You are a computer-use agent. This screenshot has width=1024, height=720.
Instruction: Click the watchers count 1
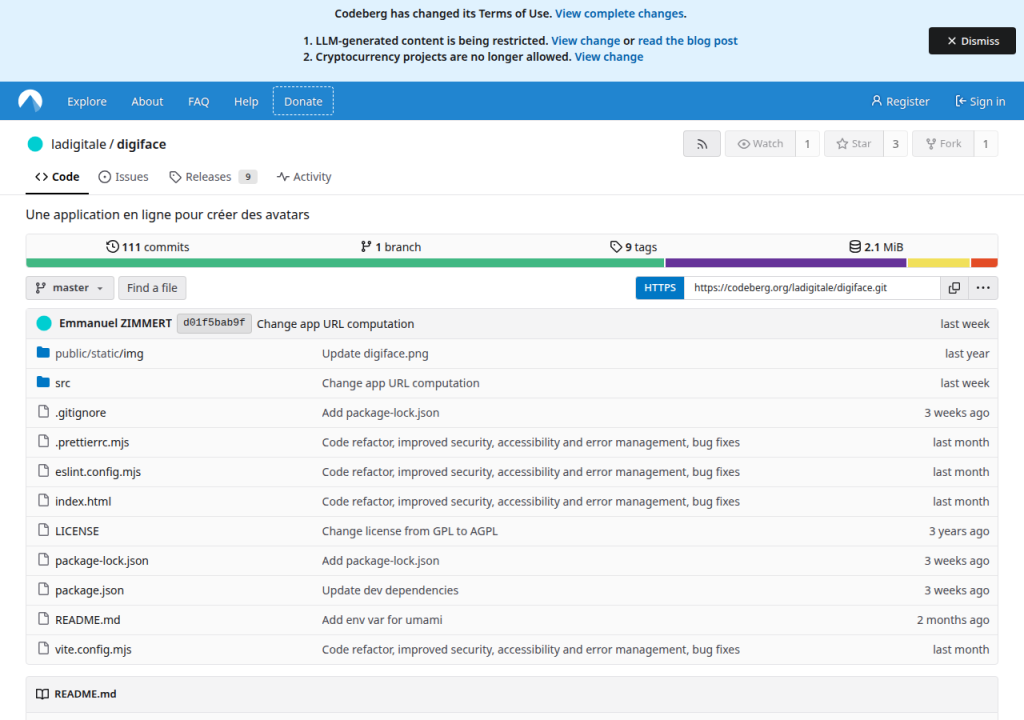(x=807, y=144)
